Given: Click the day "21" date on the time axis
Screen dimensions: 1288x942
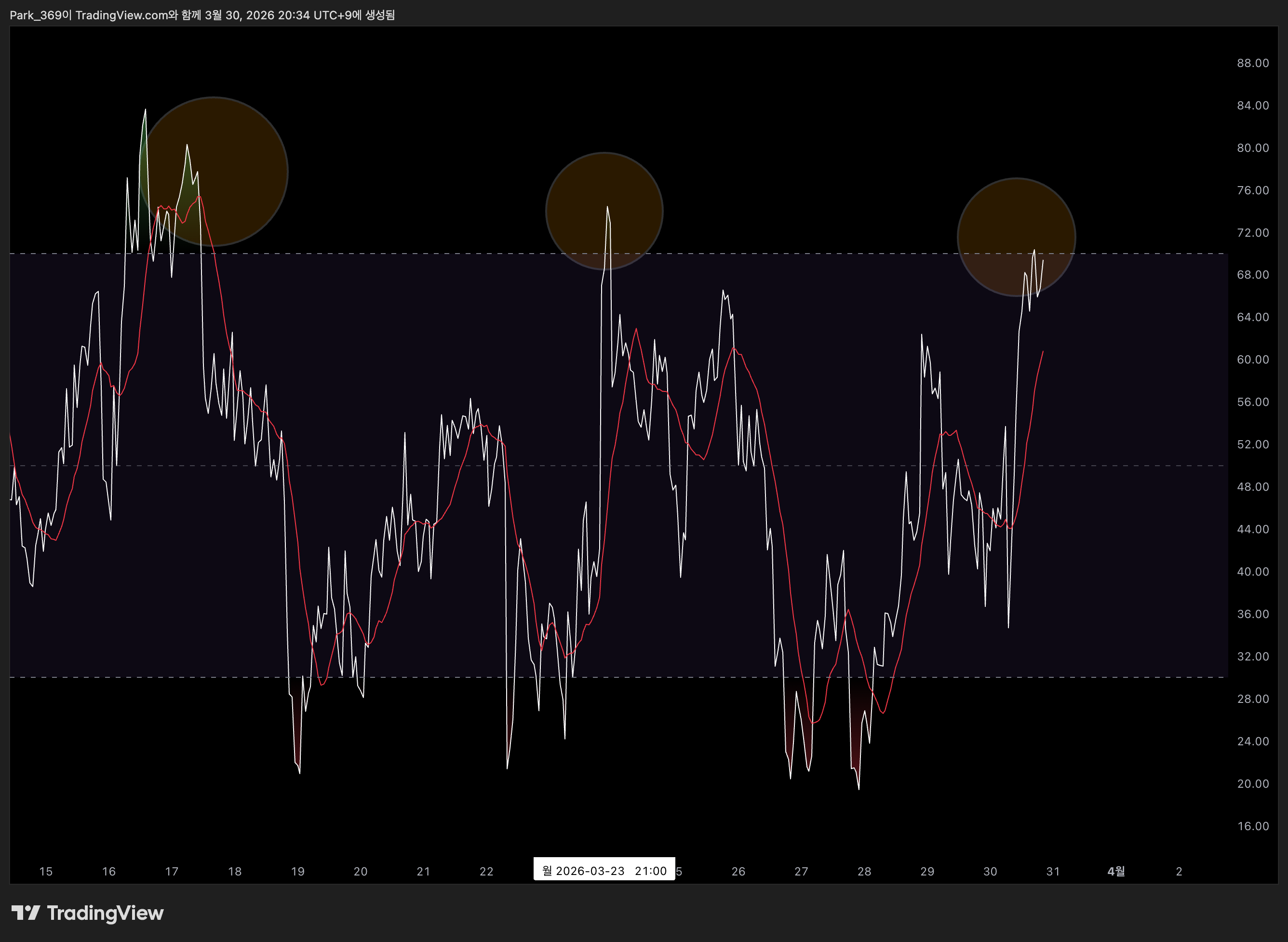Looking at the screenshot, I should (423, 871).
